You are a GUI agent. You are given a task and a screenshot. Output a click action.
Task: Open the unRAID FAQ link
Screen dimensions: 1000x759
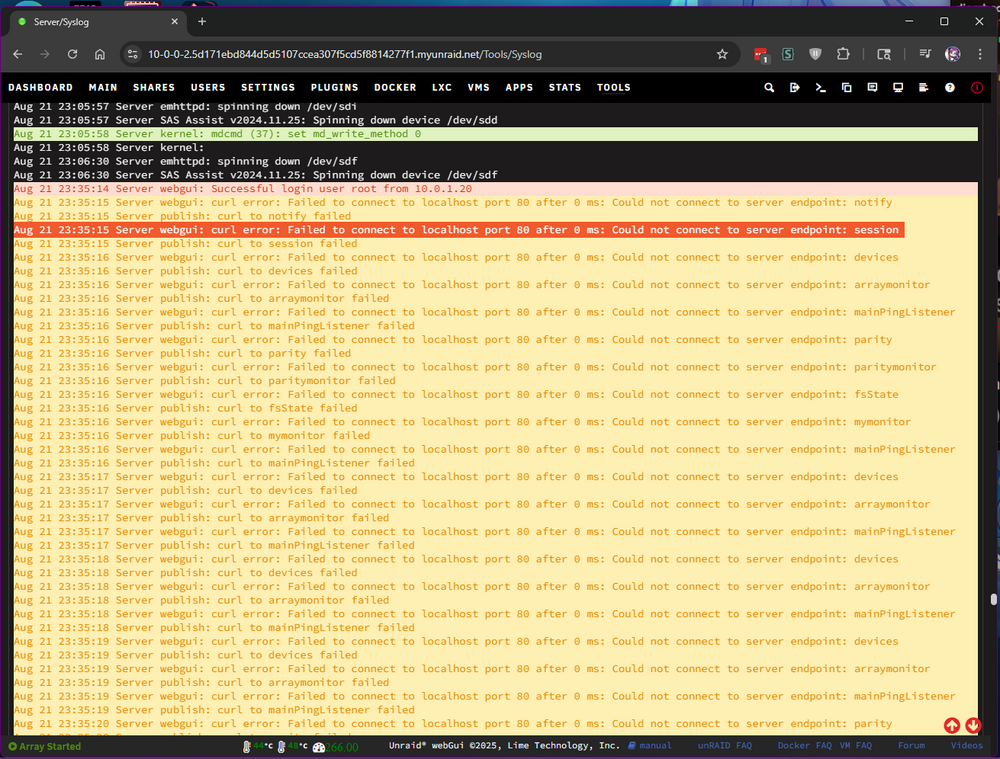[724, 745]
